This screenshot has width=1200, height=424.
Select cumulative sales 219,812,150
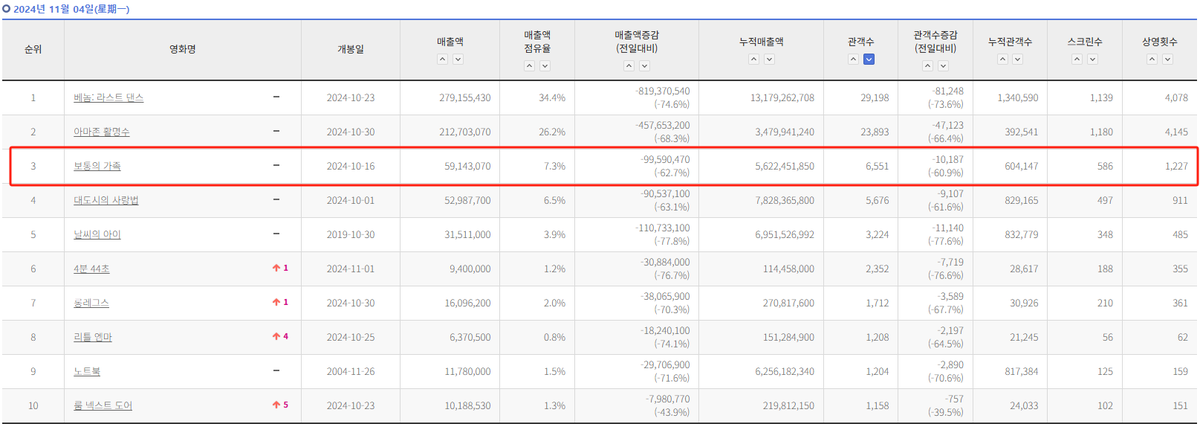click(785, 405)
